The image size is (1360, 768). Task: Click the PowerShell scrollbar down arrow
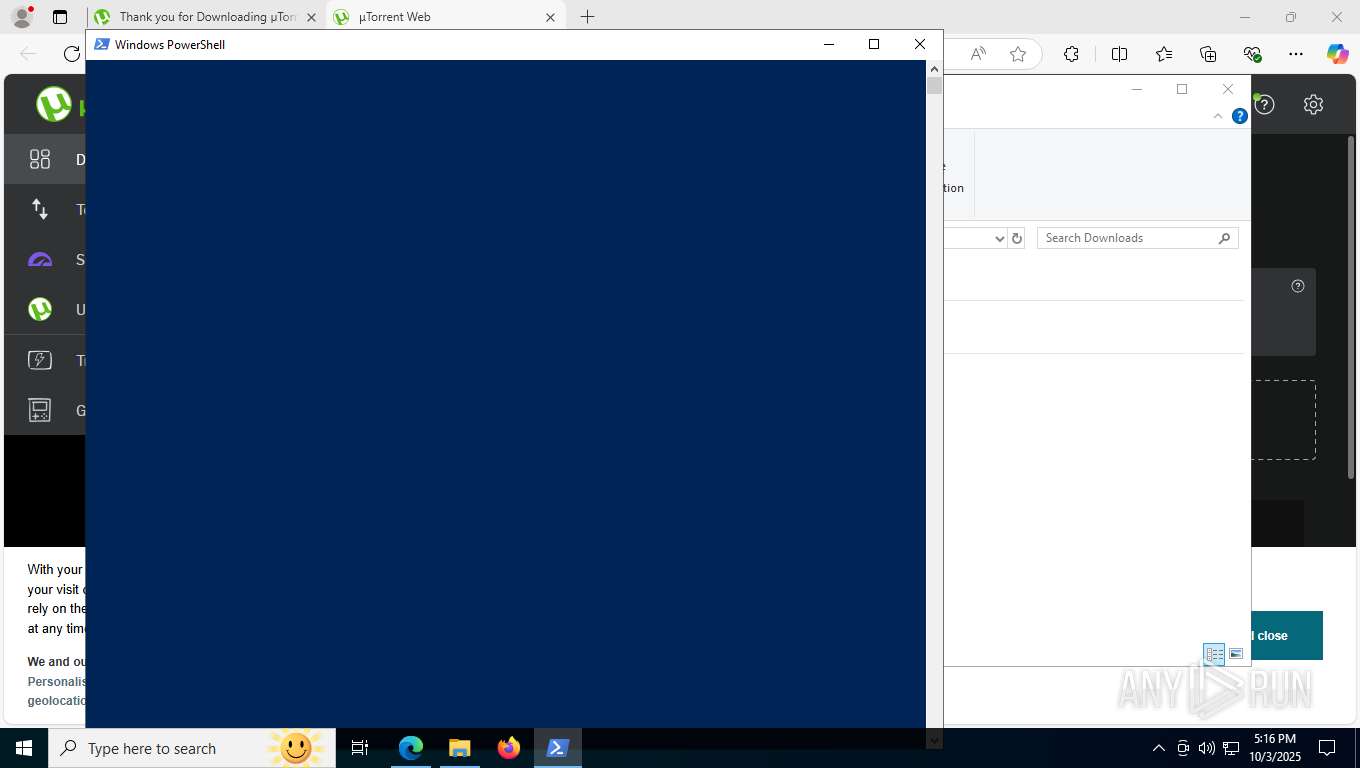[x=934, y=740]
